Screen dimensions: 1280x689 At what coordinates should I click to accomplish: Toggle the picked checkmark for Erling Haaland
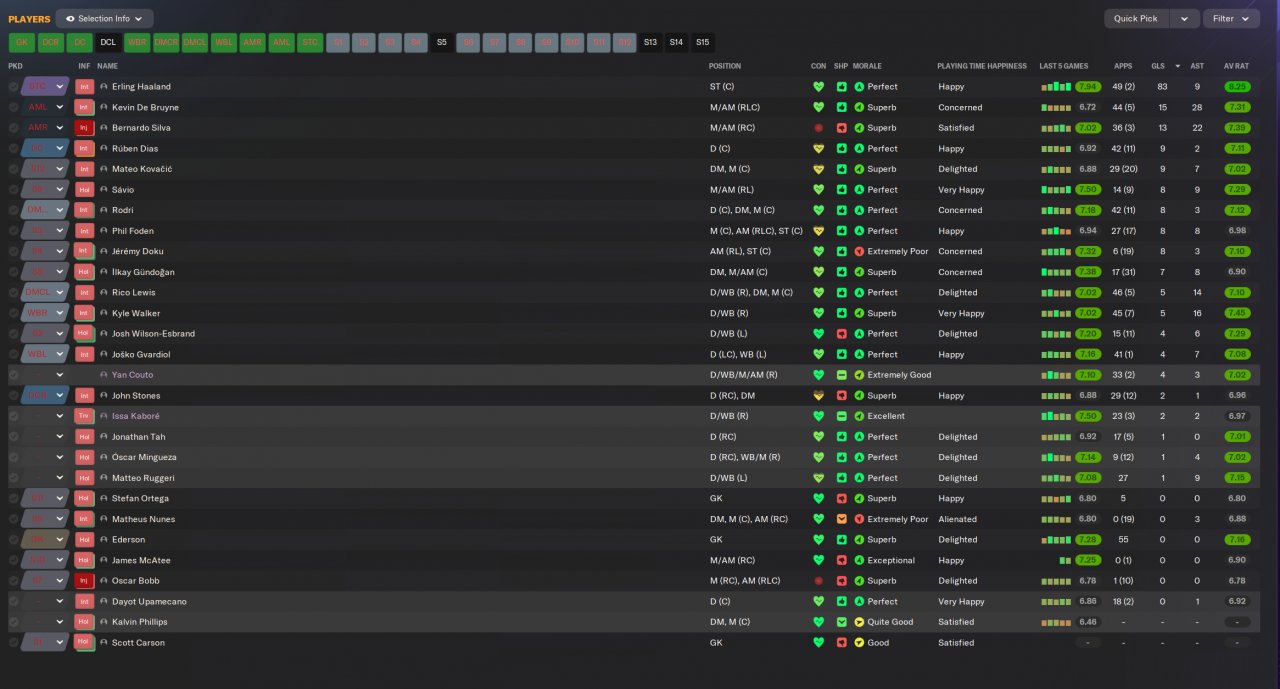pyautogui.click(x=14, y=87)
